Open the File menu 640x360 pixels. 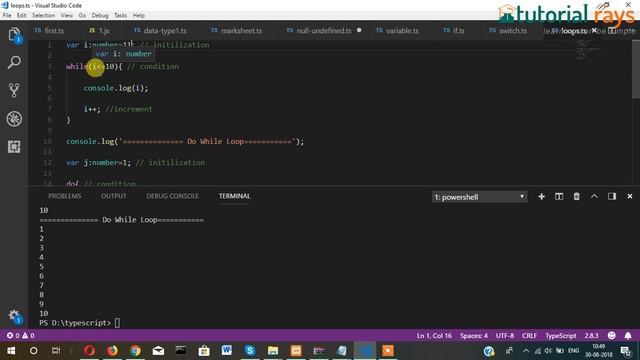coord(7,16)
